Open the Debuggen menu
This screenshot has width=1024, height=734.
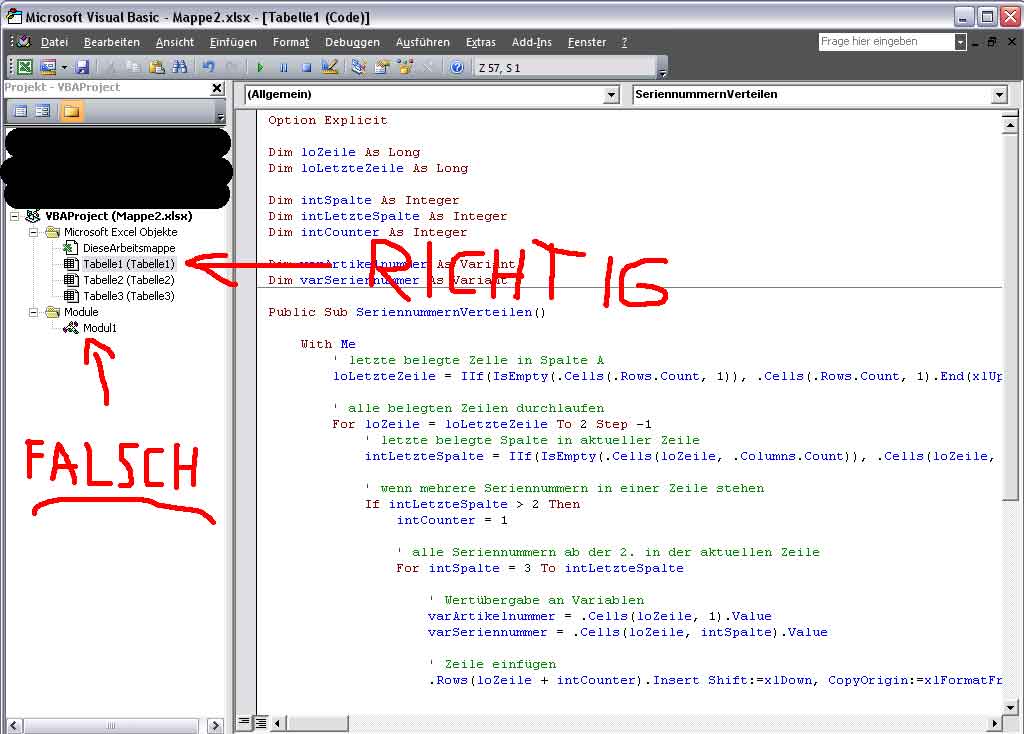[x=352, y=42]
